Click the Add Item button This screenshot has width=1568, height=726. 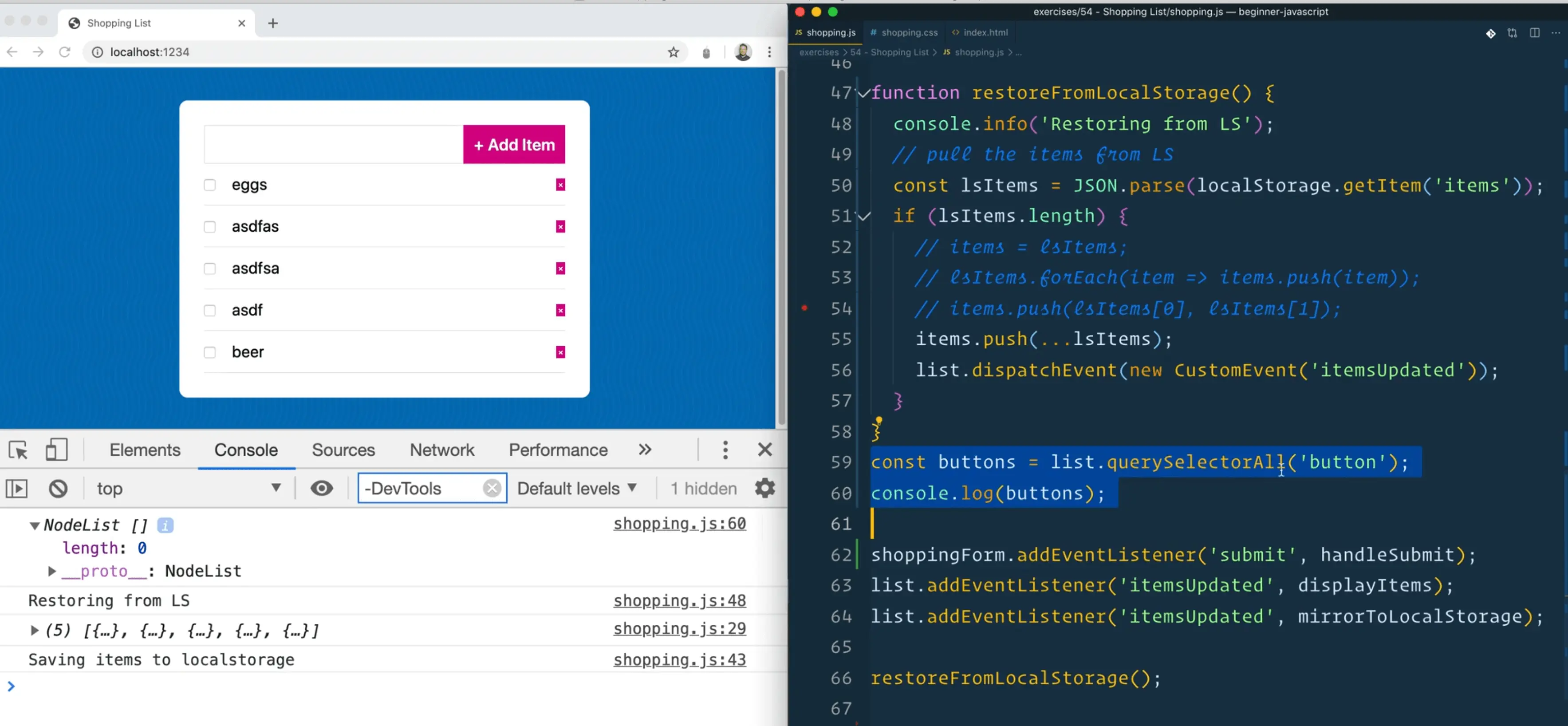click(x=514, y=145)
